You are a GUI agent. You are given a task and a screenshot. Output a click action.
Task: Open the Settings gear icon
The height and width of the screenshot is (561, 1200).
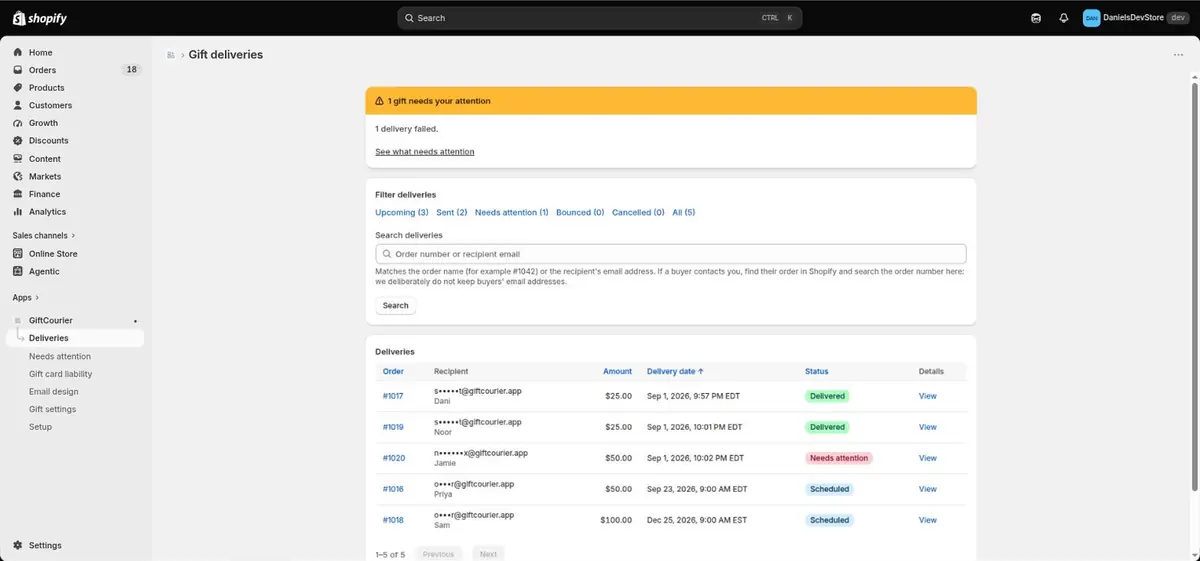click(18, 545)
